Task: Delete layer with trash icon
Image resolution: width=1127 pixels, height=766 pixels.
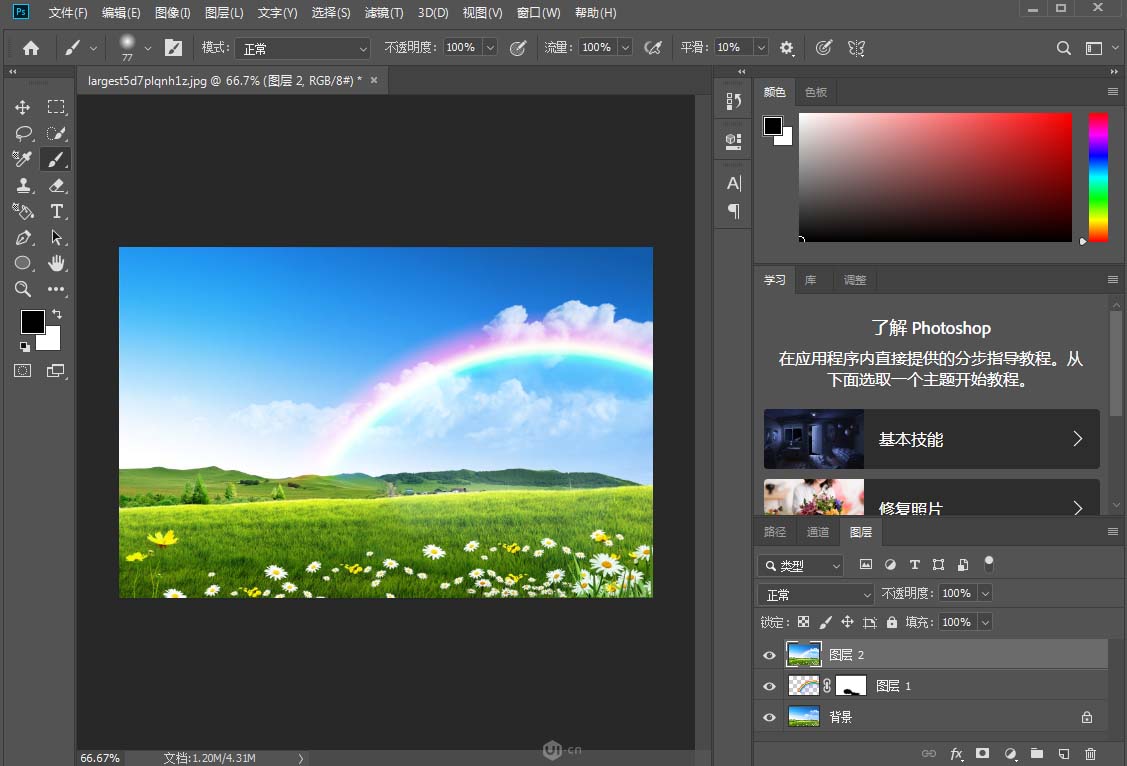Action: (x=1090, y=753)
